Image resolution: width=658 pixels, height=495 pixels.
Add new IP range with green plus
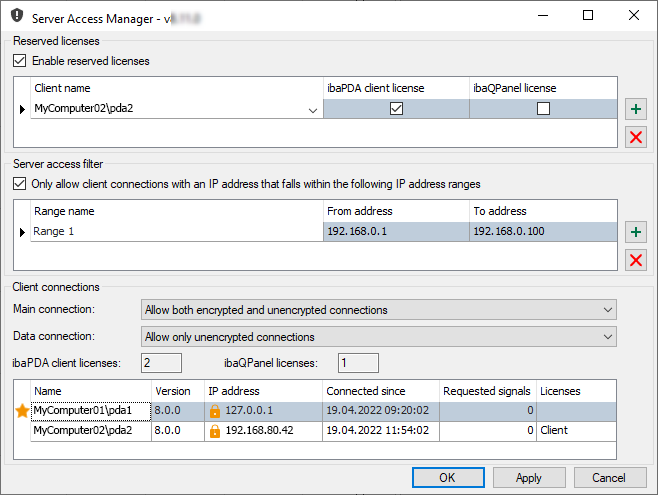point(635,232)
